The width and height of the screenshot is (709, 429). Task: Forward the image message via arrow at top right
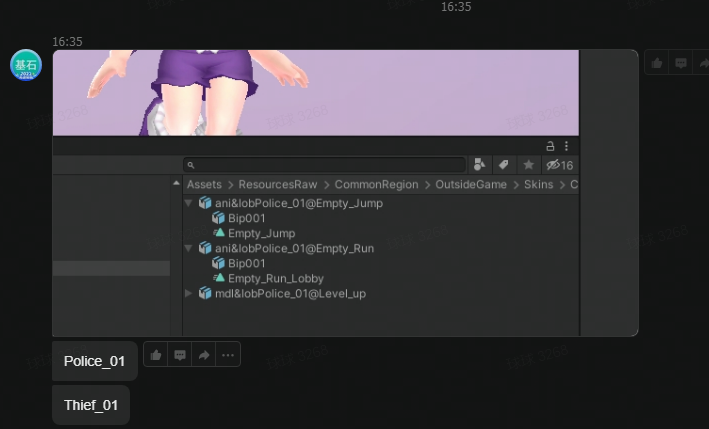pos(703,63)
